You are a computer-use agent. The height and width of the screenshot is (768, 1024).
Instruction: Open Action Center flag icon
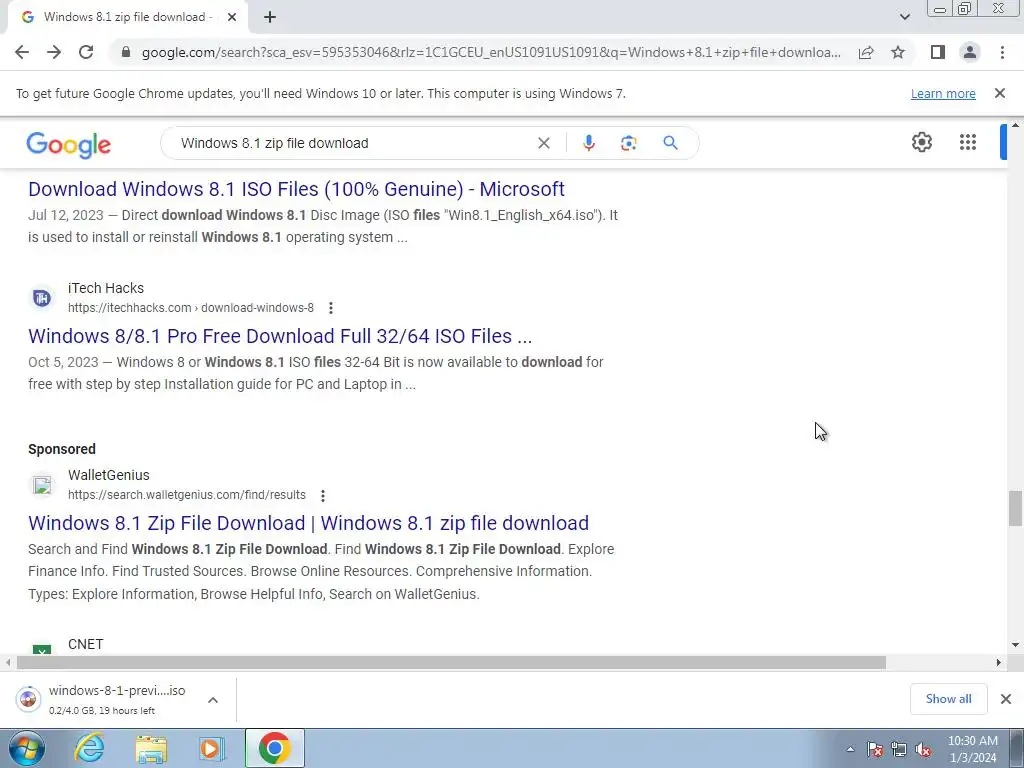pos(875,749)
